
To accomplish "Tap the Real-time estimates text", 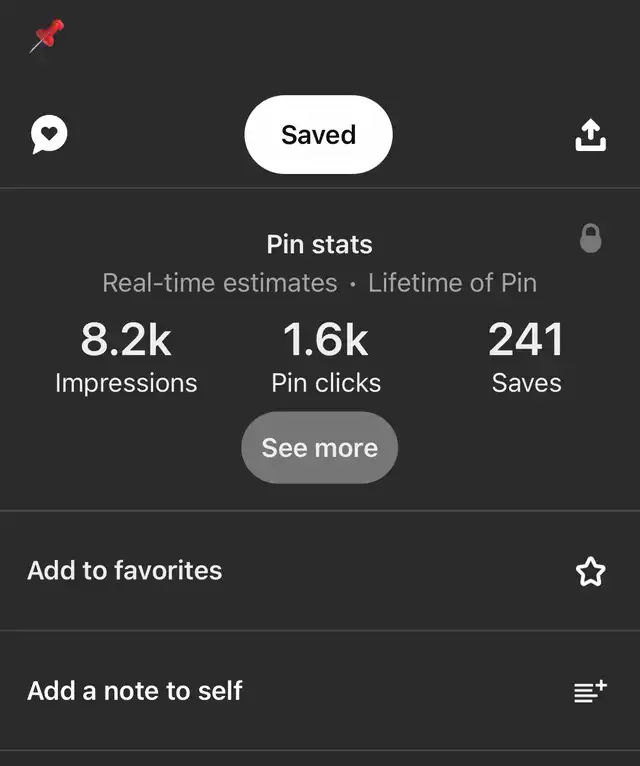I will tap(220, 283).
